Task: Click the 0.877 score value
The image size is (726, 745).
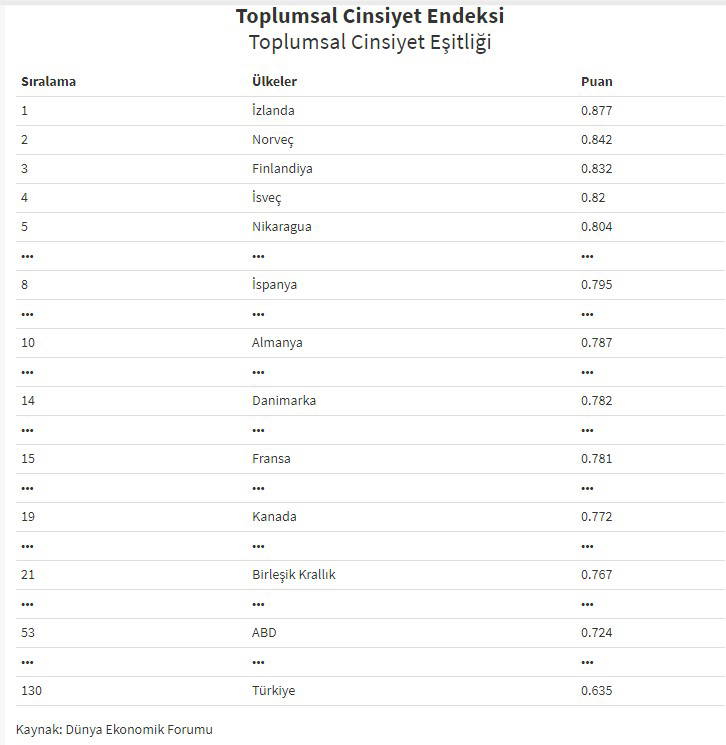Action: [596, 110]
